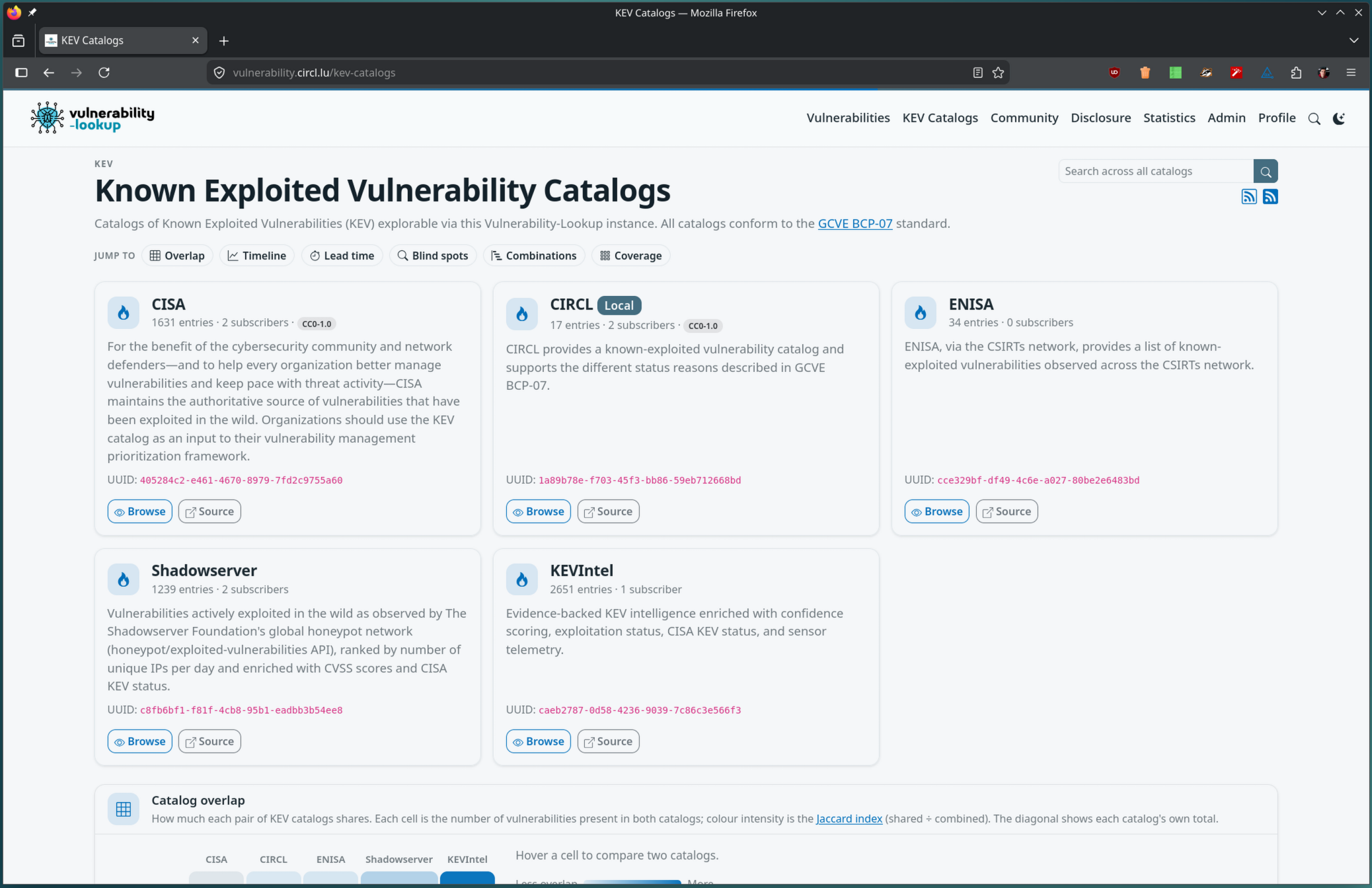
Task: Click the vulnerability-lookup logo
Action: (x=93, y=118)
